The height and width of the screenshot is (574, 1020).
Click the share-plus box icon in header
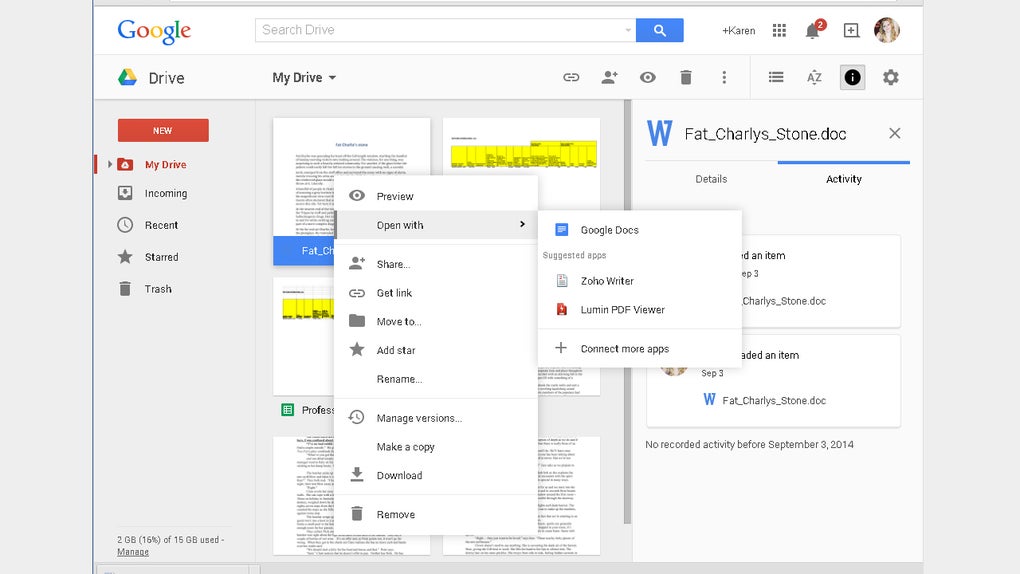click(x=851, y=30)
